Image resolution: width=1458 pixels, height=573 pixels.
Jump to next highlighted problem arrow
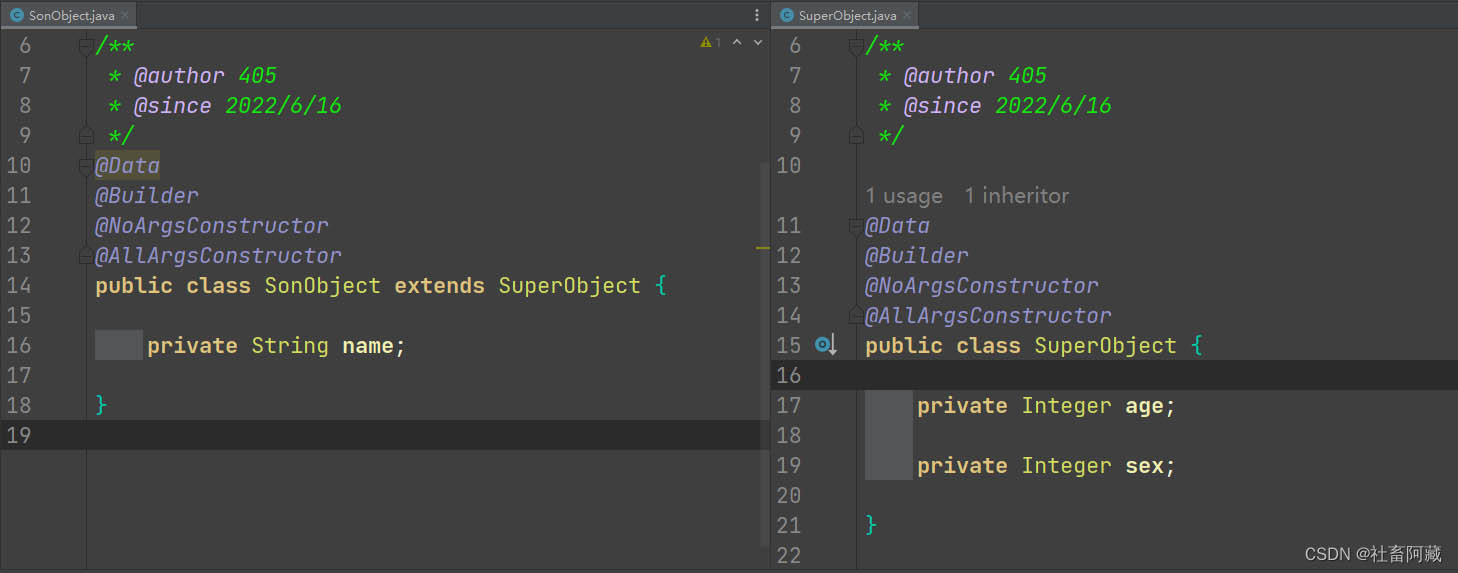757,43
